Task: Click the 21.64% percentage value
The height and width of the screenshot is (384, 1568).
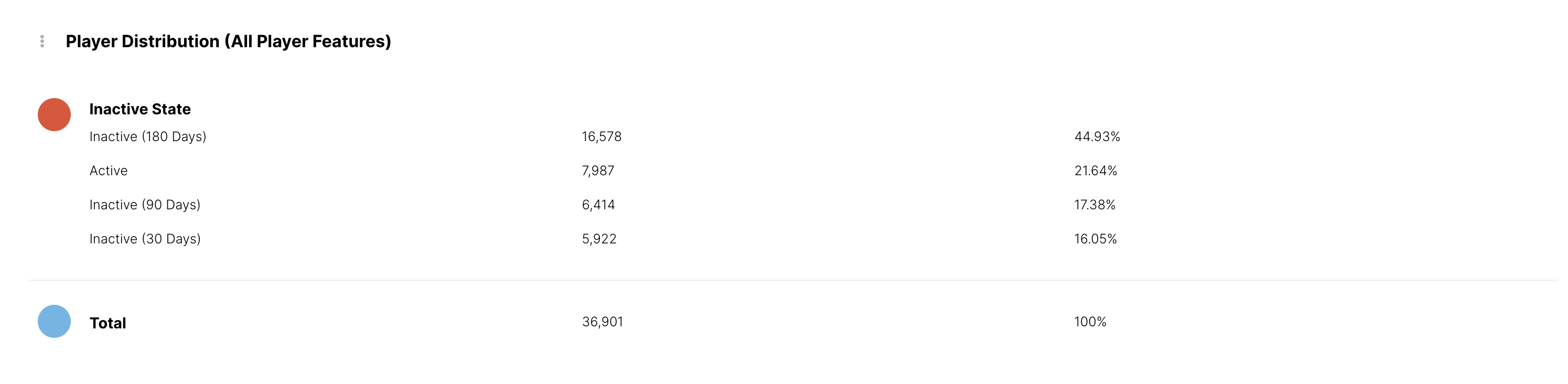Action: click(1096, 170)
